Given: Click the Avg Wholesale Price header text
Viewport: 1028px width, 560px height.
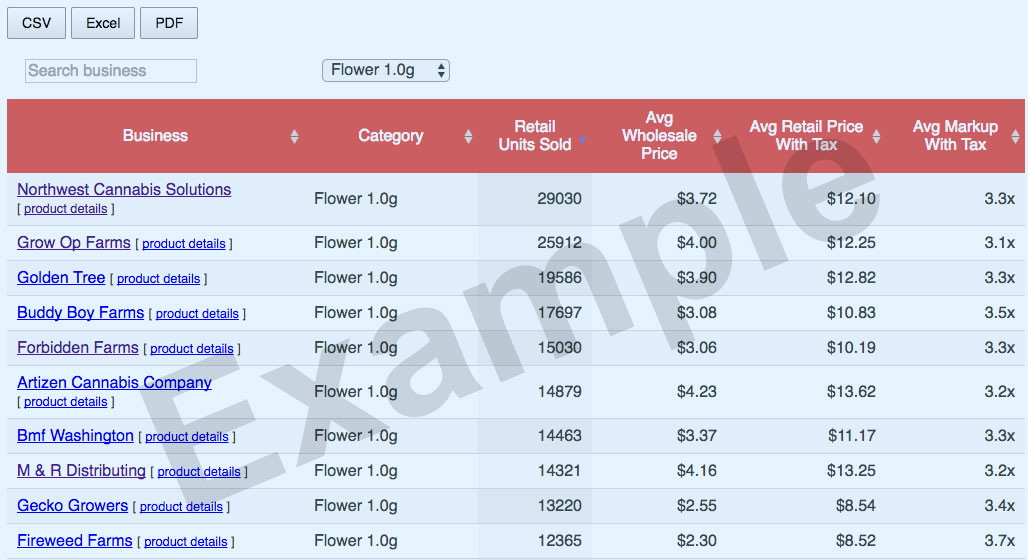Looking at the screenshot, I should pyautogui.click(x=659, y=136).
